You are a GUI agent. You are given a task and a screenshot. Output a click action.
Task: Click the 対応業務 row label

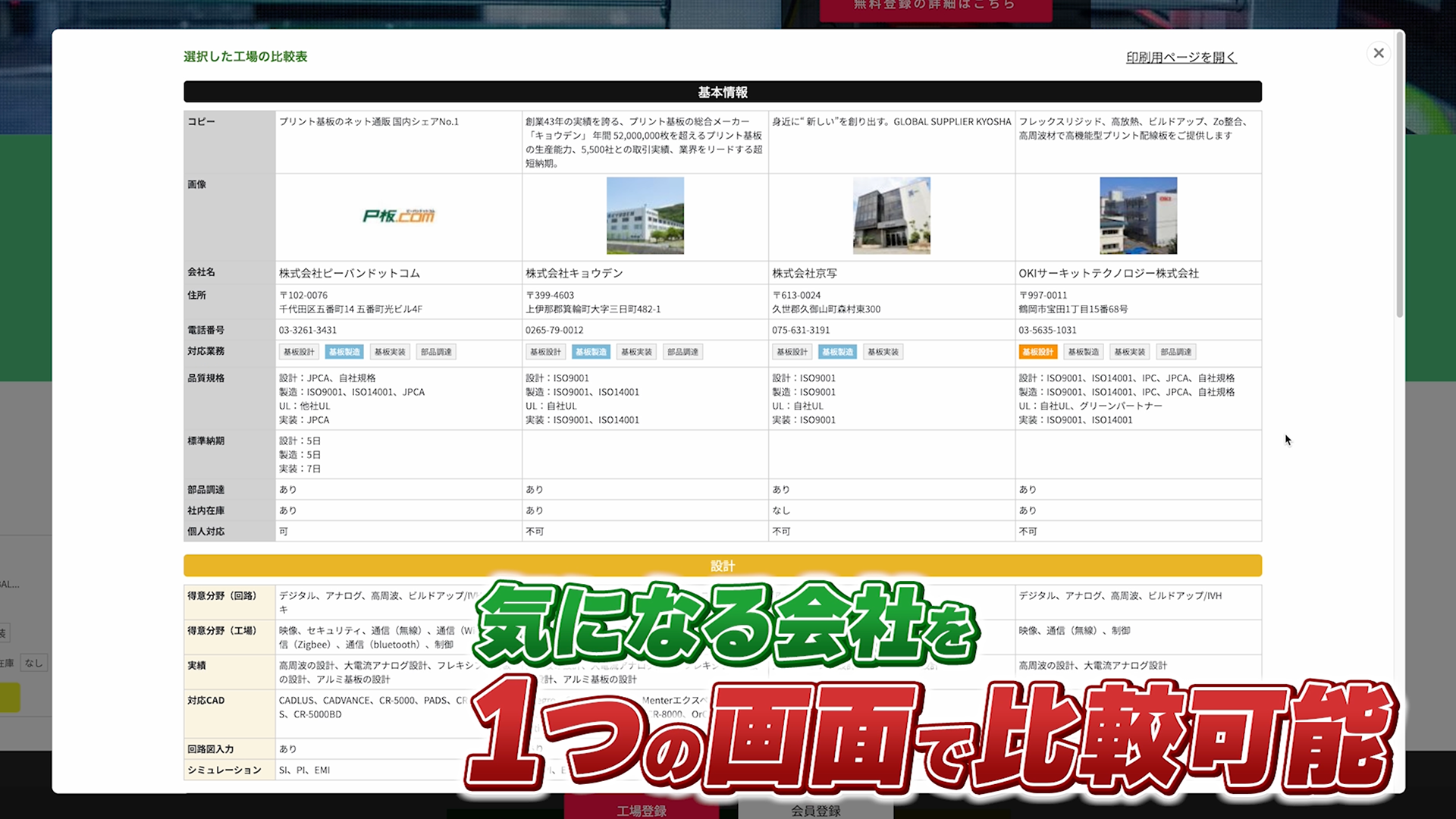[206, 351]
